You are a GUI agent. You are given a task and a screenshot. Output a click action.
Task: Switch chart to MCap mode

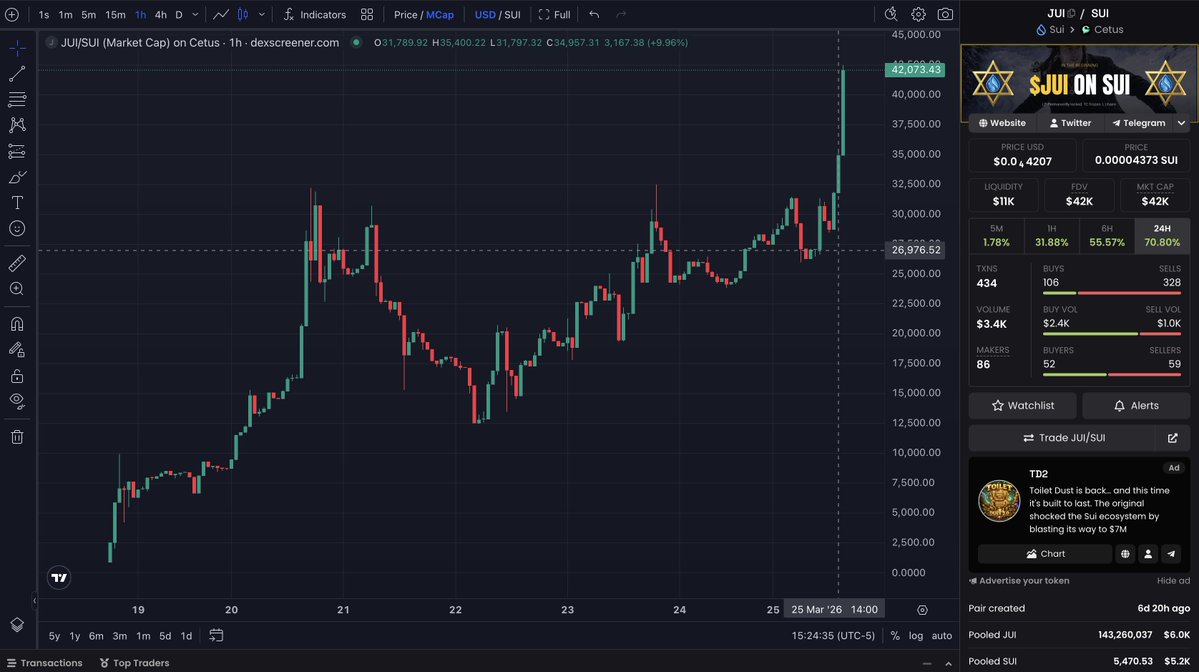440,15
